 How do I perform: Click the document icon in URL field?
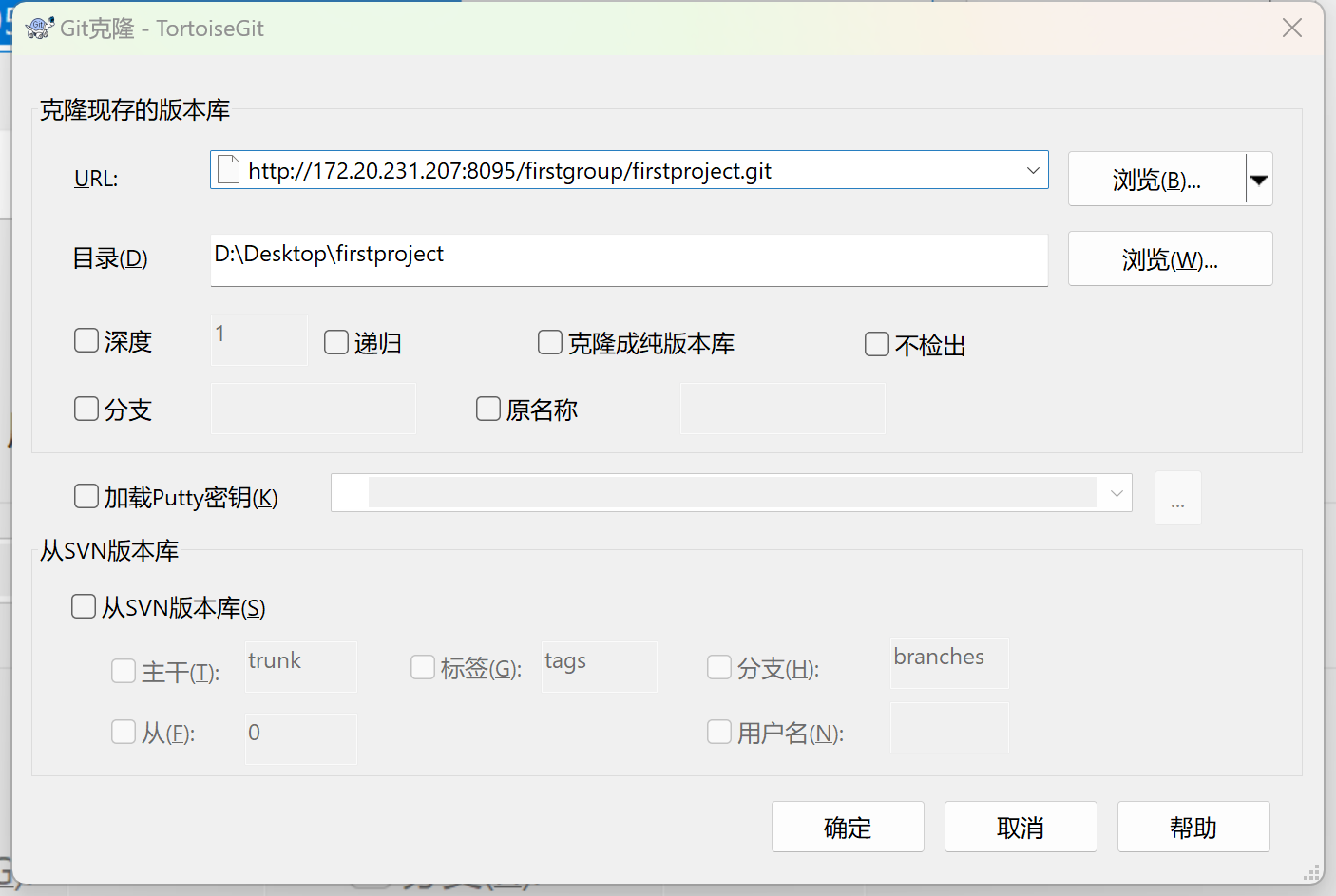pos(228,170)
